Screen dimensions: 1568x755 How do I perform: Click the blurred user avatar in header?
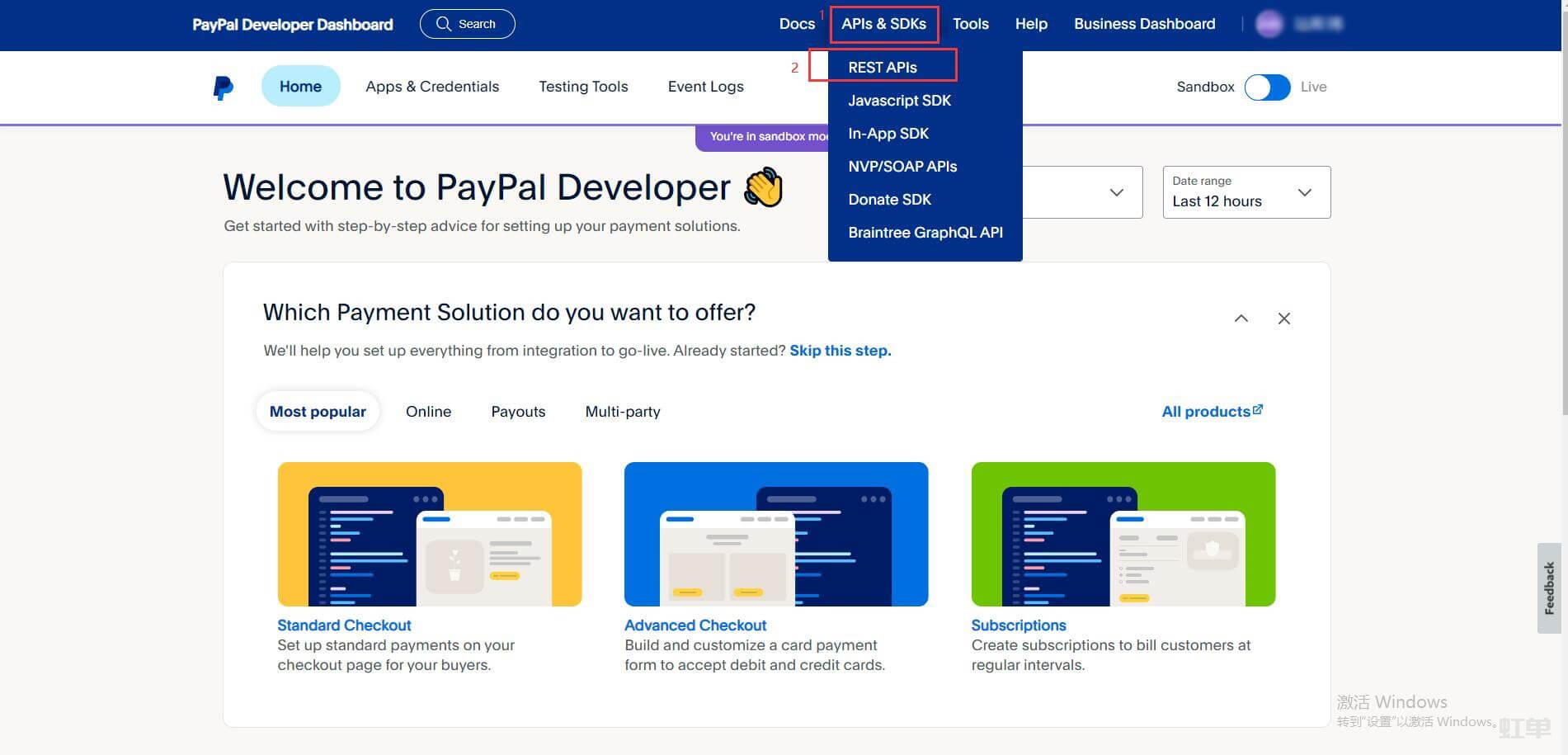point(1269,24)
